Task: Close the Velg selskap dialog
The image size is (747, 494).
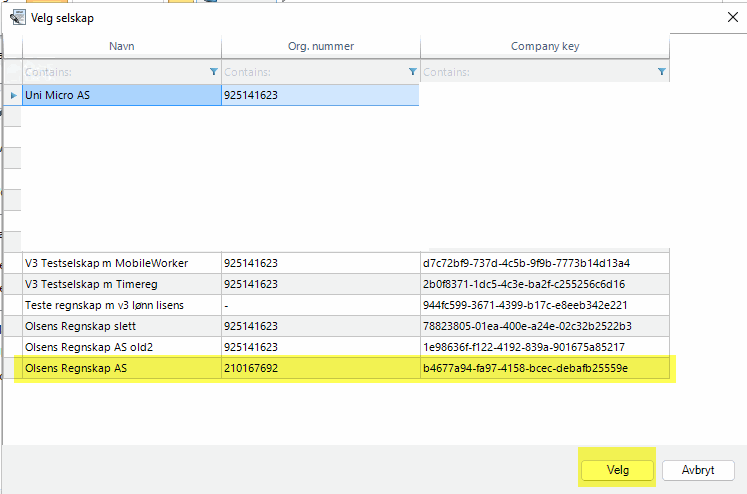Action: point(727,17)
